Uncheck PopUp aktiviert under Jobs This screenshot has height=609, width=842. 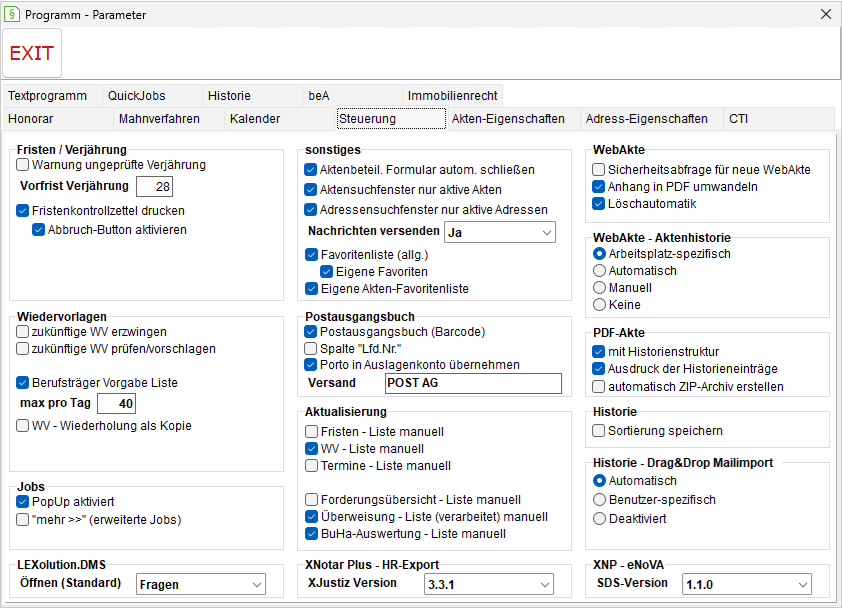point(23,502)
